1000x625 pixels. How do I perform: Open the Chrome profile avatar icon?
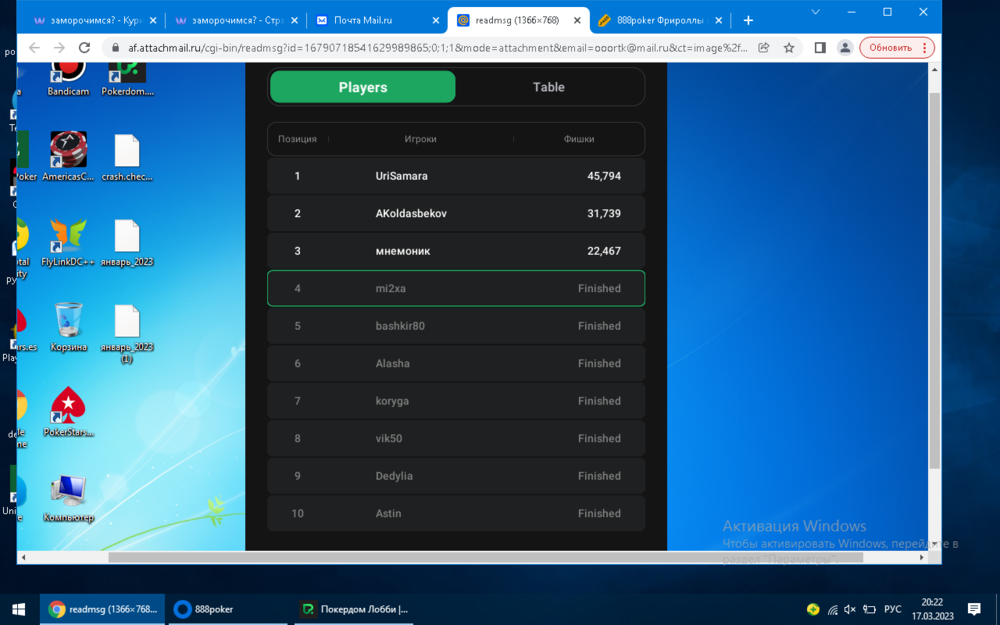point(845,47)
